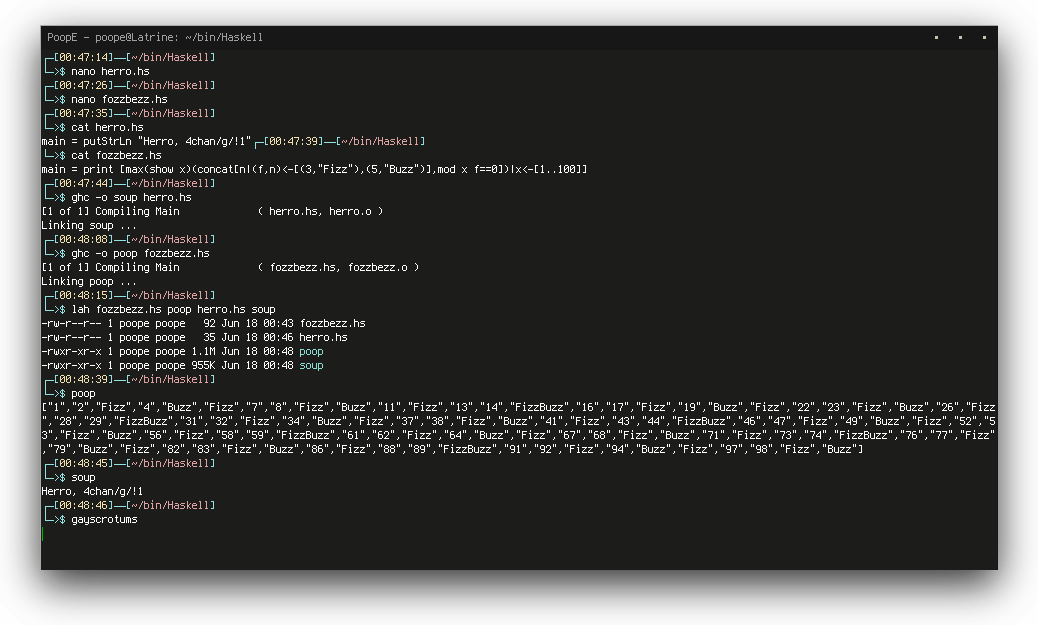Click the 'Herro, 4chan/g/!1' program output line

(92, 491)
